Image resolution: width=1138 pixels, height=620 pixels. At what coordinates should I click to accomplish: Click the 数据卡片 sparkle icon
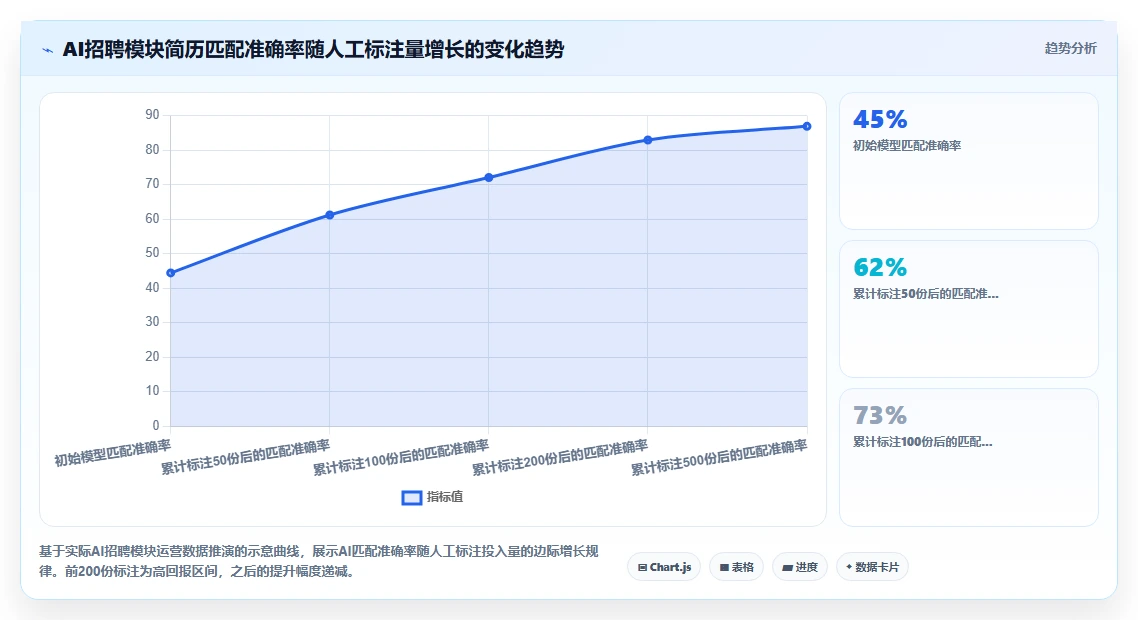(849, 566)
